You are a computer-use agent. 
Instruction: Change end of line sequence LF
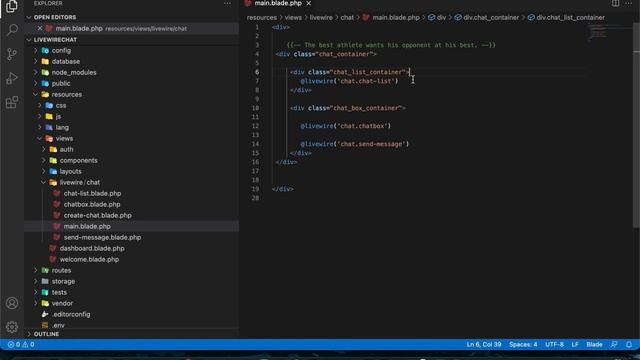pyautogui.click(x=575, y=345)
